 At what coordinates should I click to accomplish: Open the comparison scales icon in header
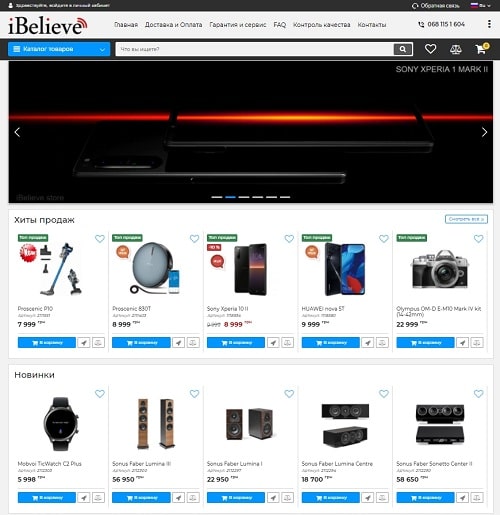click(456, 49)
